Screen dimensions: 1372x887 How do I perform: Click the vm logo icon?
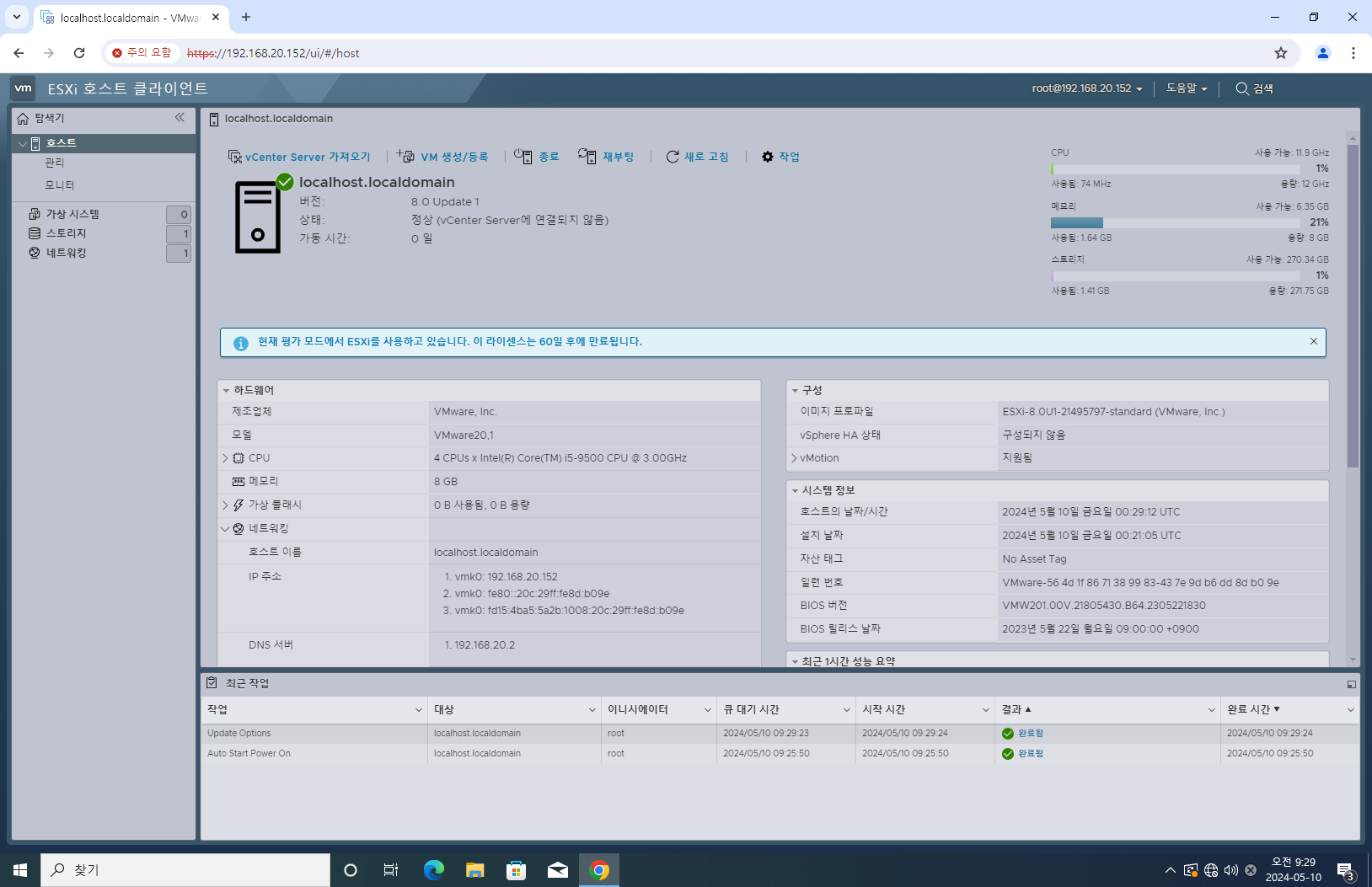(23, 88)
